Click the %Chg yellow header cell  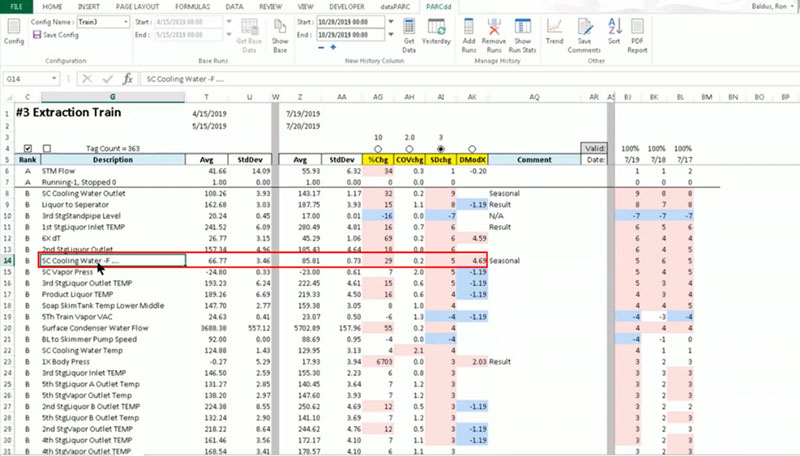pos(378,160)
